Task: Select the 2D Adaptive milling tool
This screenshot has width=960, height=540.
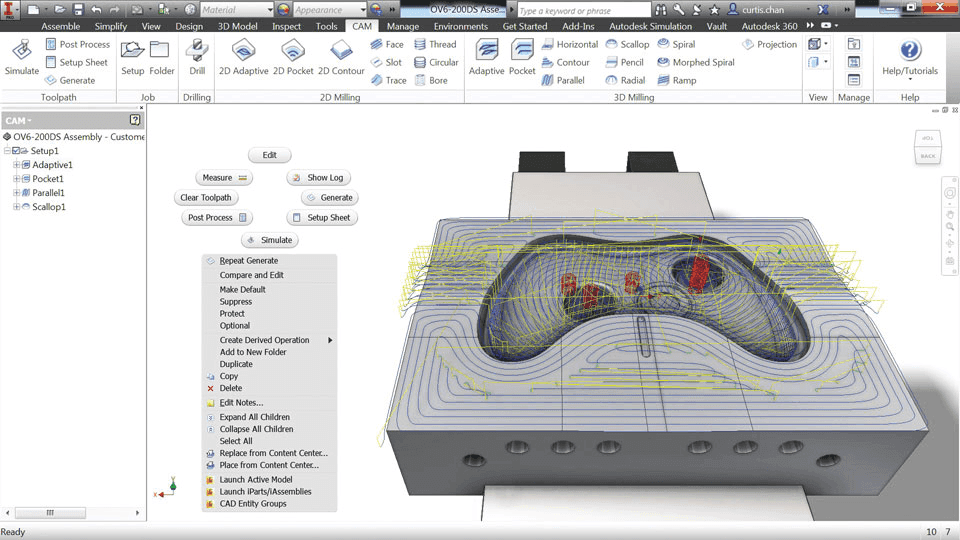Action: click(244, 57)
